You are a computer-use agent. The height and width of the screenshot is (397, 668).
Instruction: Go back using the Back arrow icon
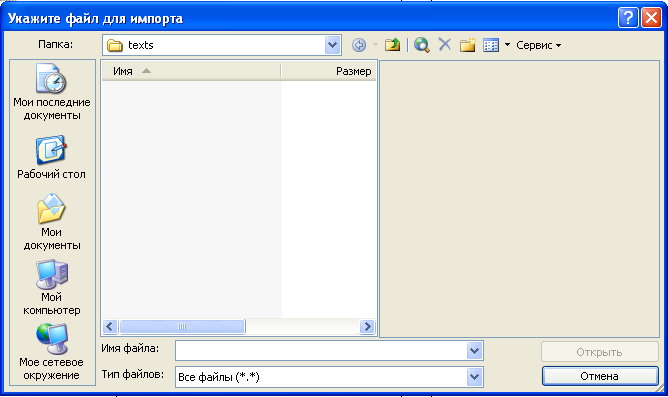pyautogui.click(x=359, y=45)
